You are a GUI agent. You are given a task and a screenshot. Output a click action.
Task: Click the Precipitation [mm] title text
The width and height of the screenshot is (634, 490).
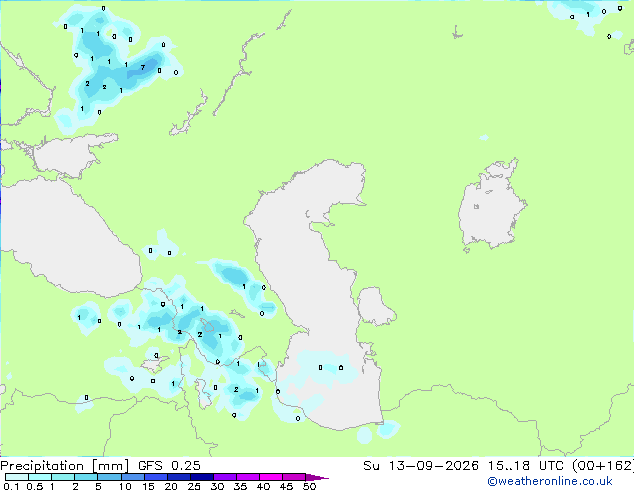point(64,466)
